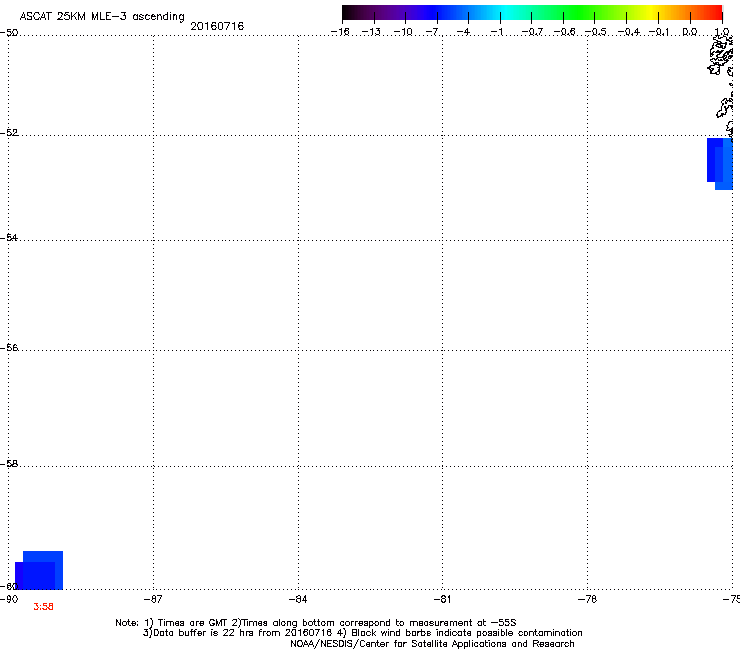Click the red pass time 3:58
The height and width of the screenshot is (650, 740).
tap(43, 607)
